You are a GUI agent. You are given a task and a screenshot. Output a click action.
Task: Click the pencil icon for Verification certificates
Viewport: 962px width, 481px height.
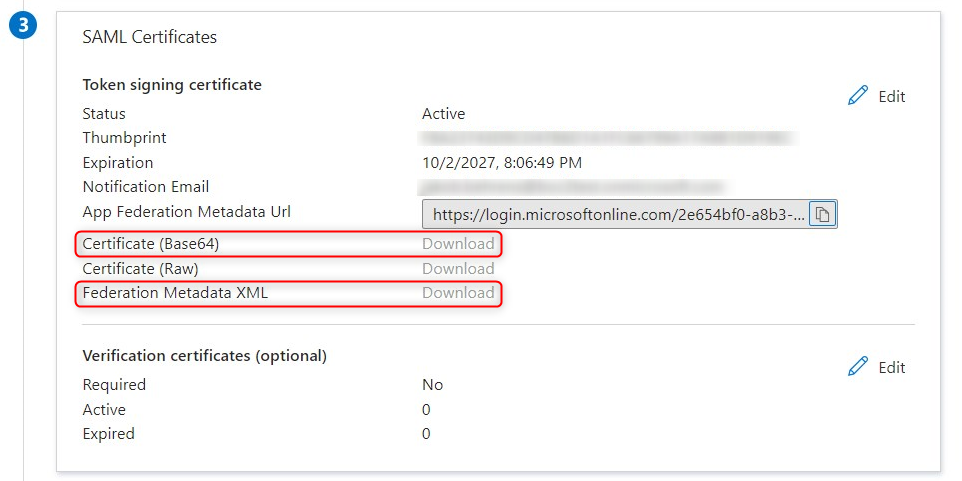tap(858, 367)
